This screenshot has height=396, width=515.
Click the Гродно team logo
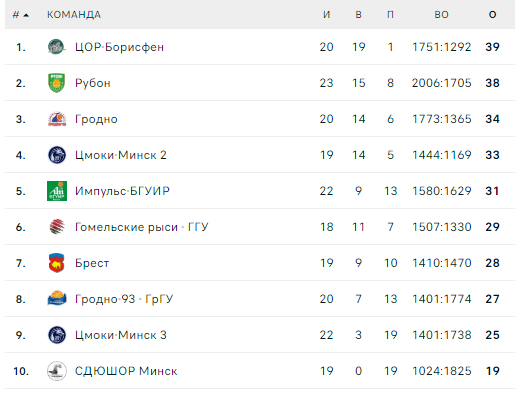point(57,119)
